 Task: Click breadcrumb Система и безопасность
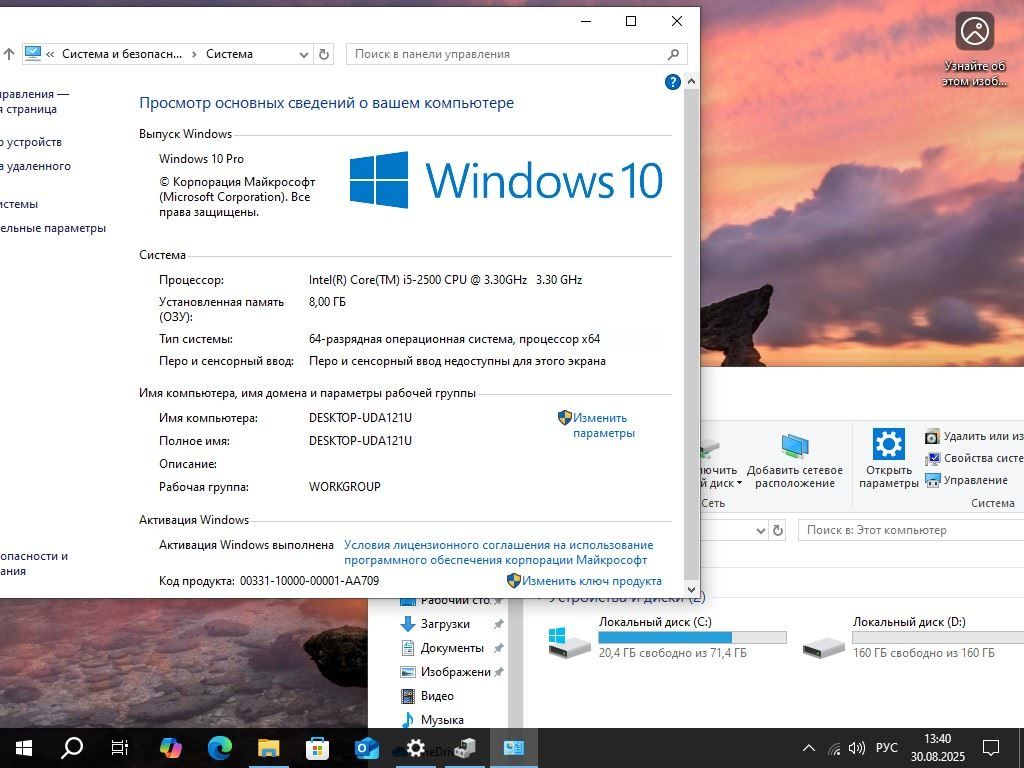(122, 54)
